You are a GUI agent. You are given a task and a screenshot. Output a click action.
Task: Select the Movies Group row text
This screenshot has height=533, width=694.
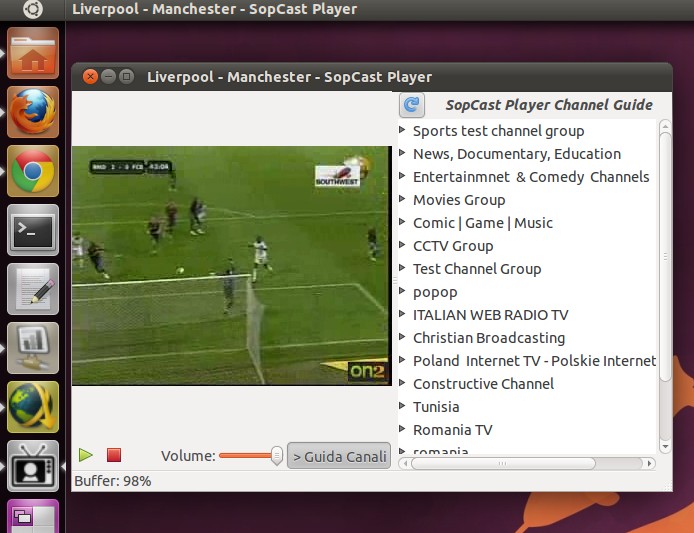pos(459,200)
